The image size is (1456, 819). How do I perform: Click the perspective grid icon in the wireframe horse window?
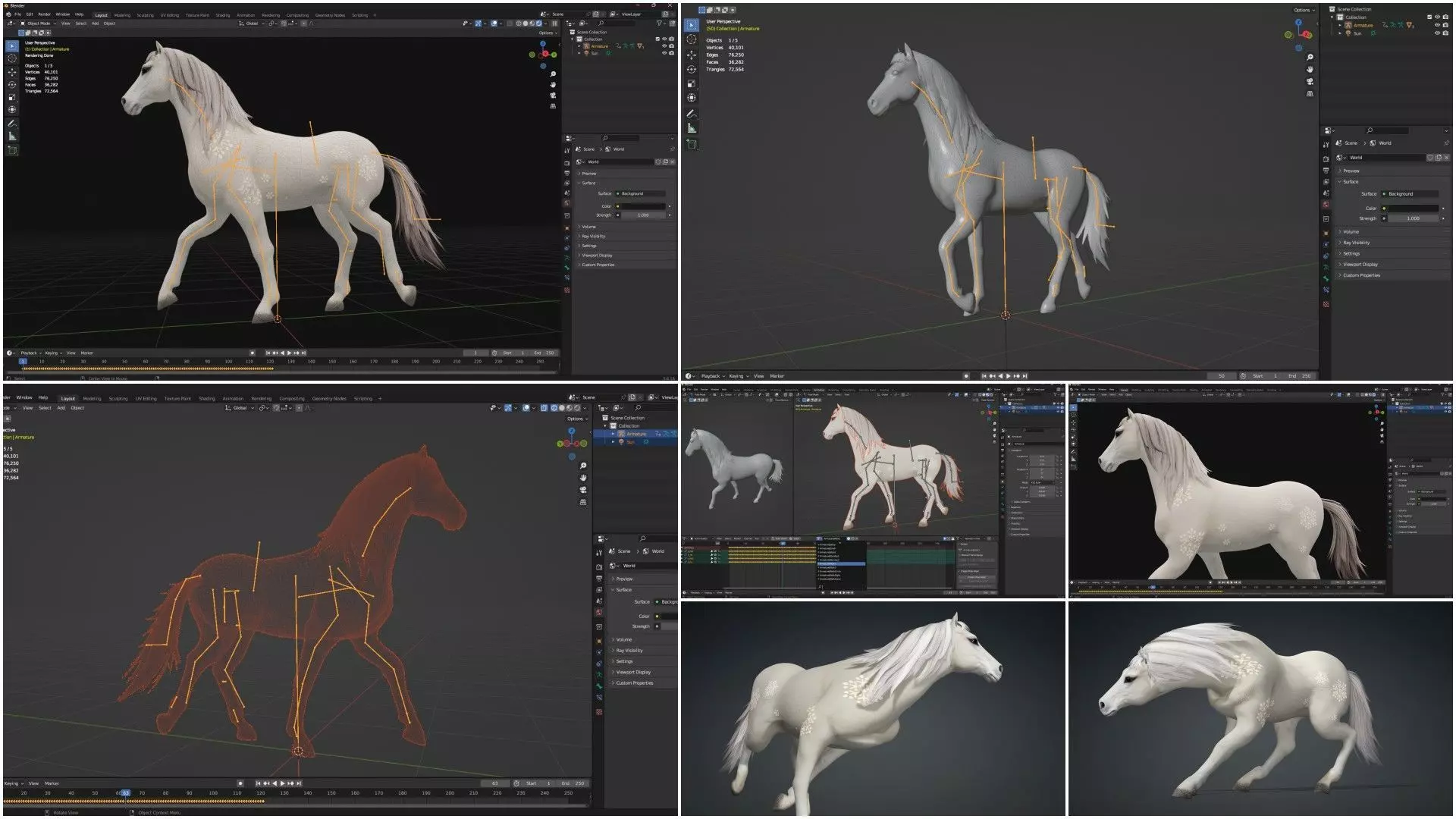[582, 502]
